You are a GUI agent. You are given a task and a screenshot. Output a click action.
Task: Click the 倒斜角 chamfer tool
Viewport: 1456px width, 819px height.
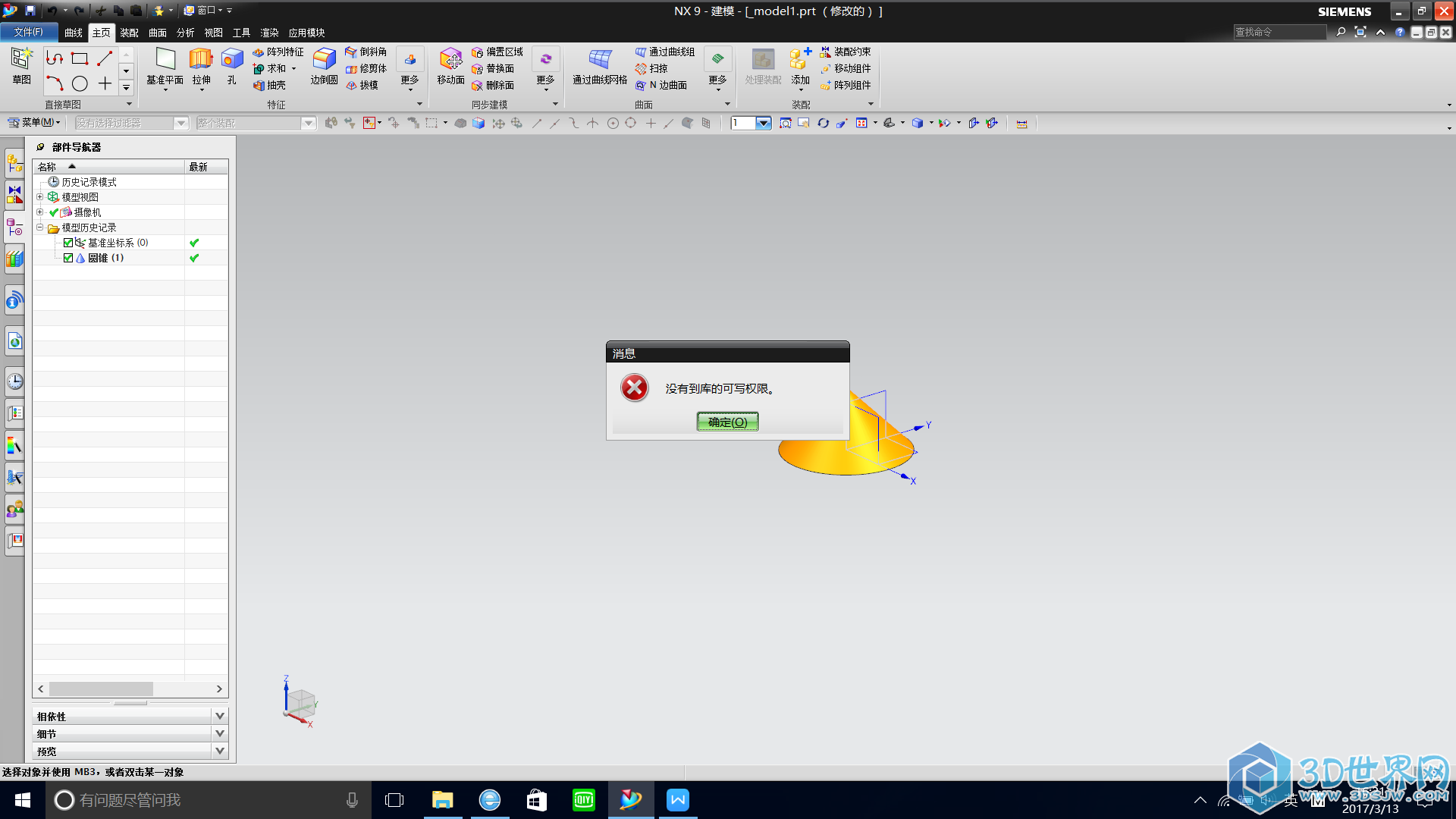click(x=366, y=52)
